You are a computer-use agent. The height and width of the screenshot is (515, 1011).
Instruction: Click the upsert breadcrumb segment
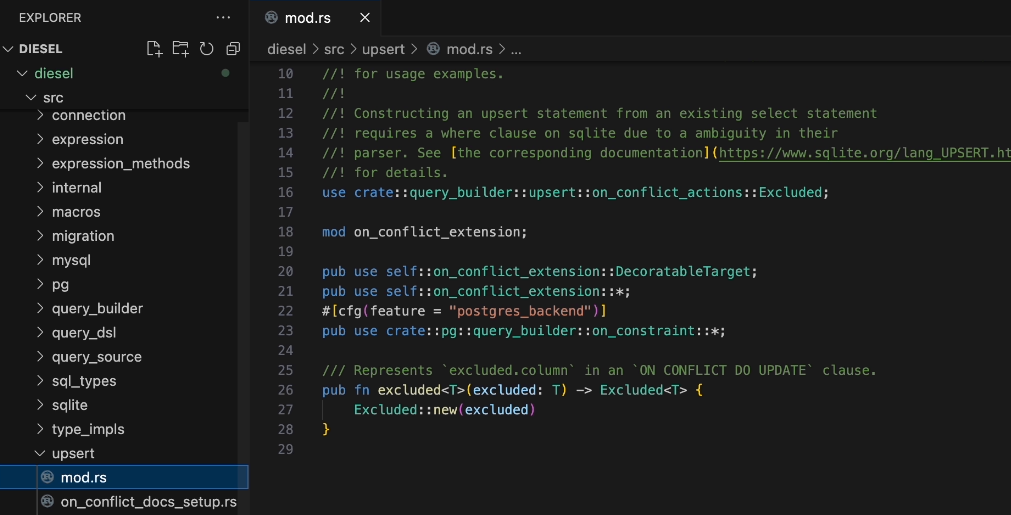384,49
